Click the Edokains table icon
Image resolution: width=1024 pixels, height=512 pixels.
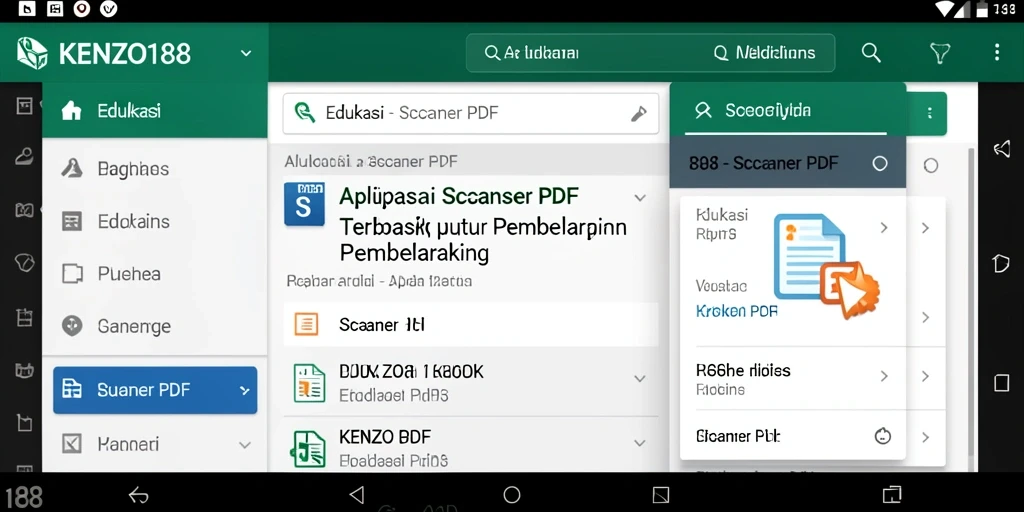(71, 221)
